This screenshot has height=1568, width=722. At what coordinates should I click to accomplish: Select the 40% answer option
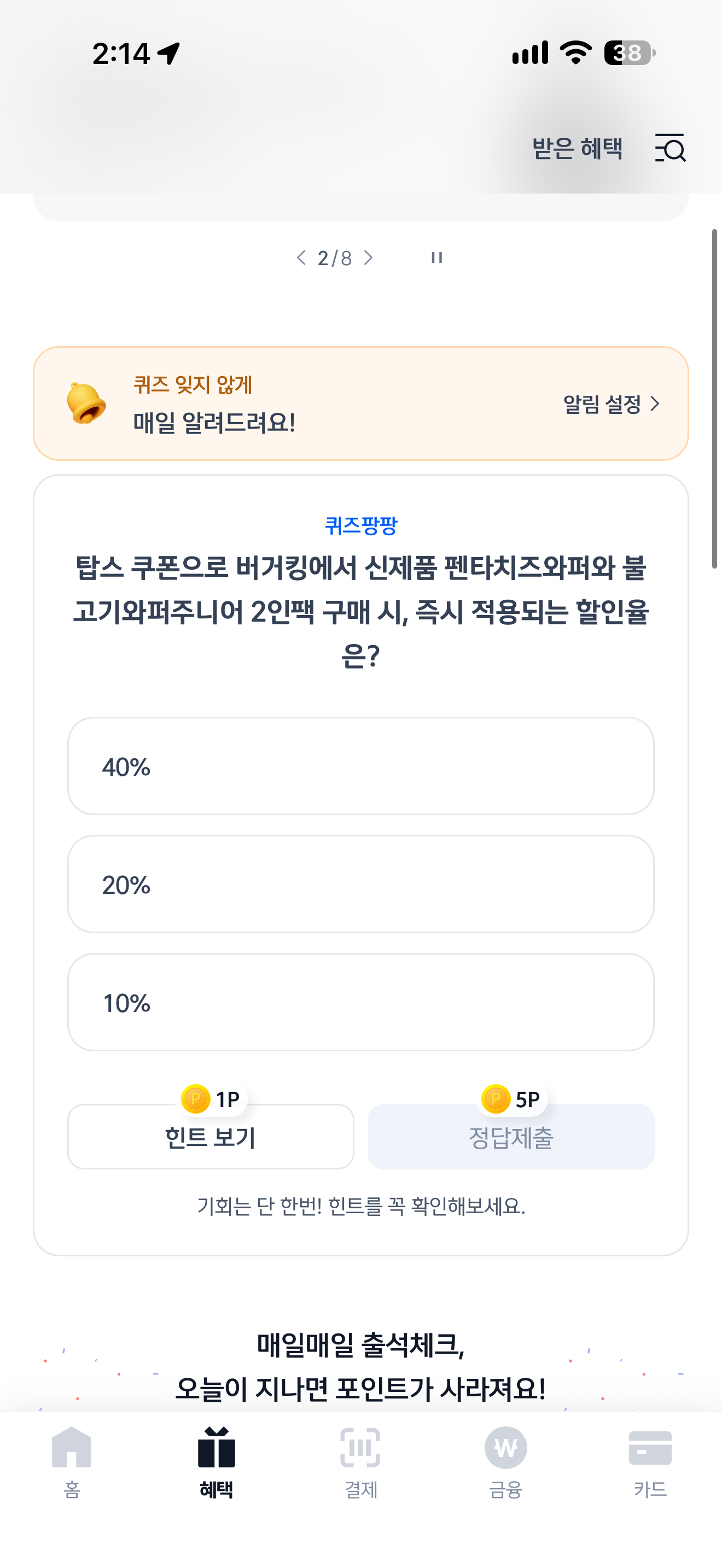point(361,766)
